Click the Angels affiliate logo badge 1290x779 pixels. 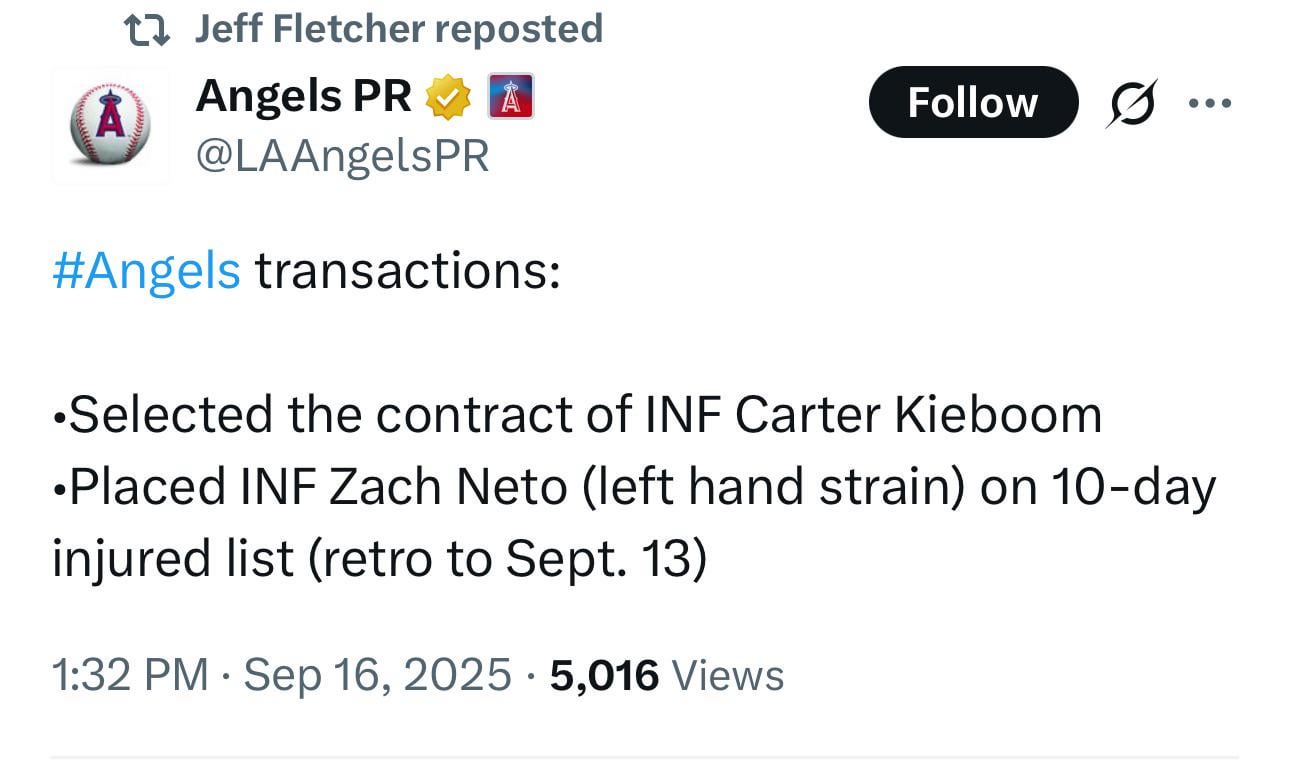pyautogui.click(x=510, y=98)
